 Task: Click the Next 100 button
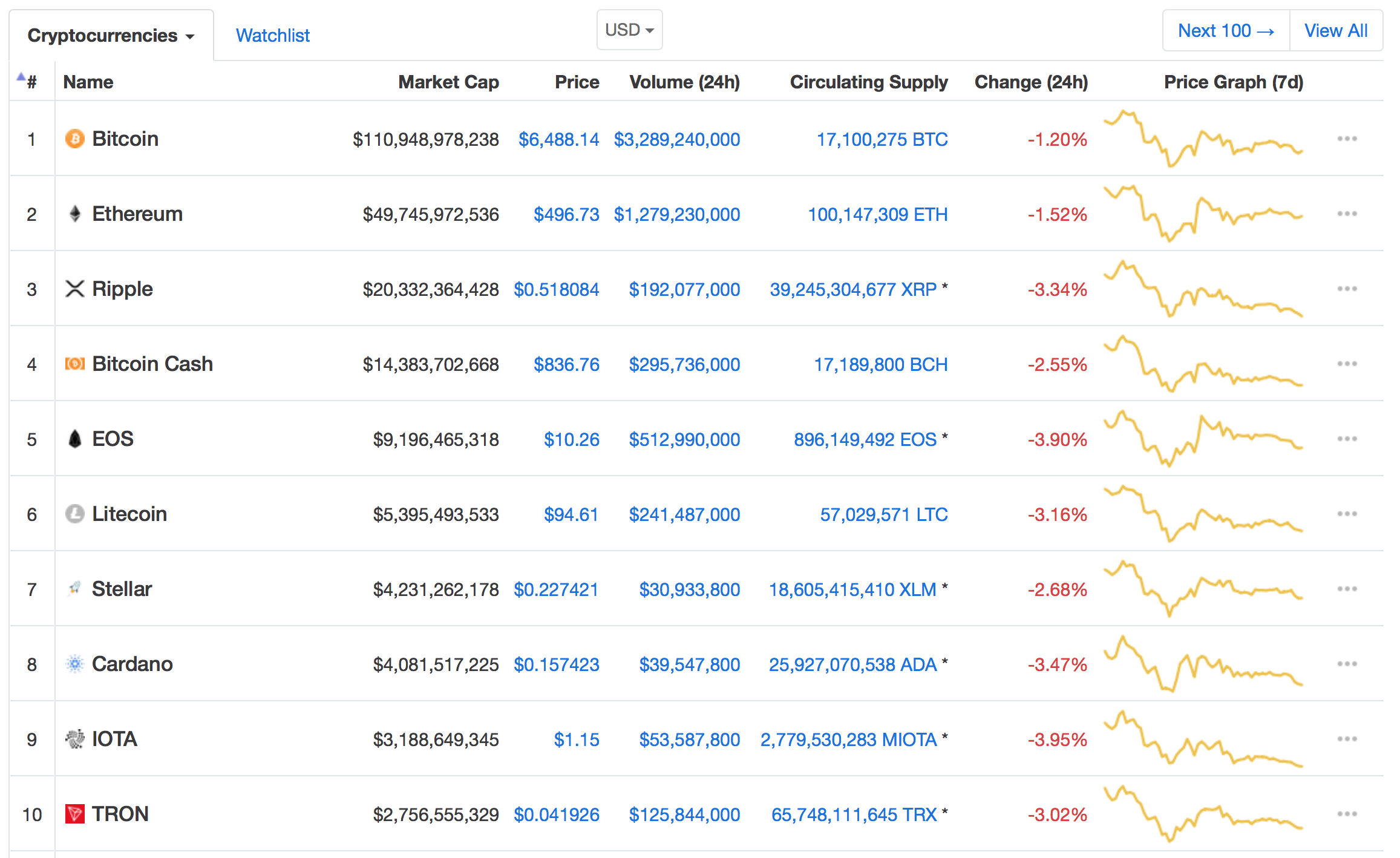1226,31
